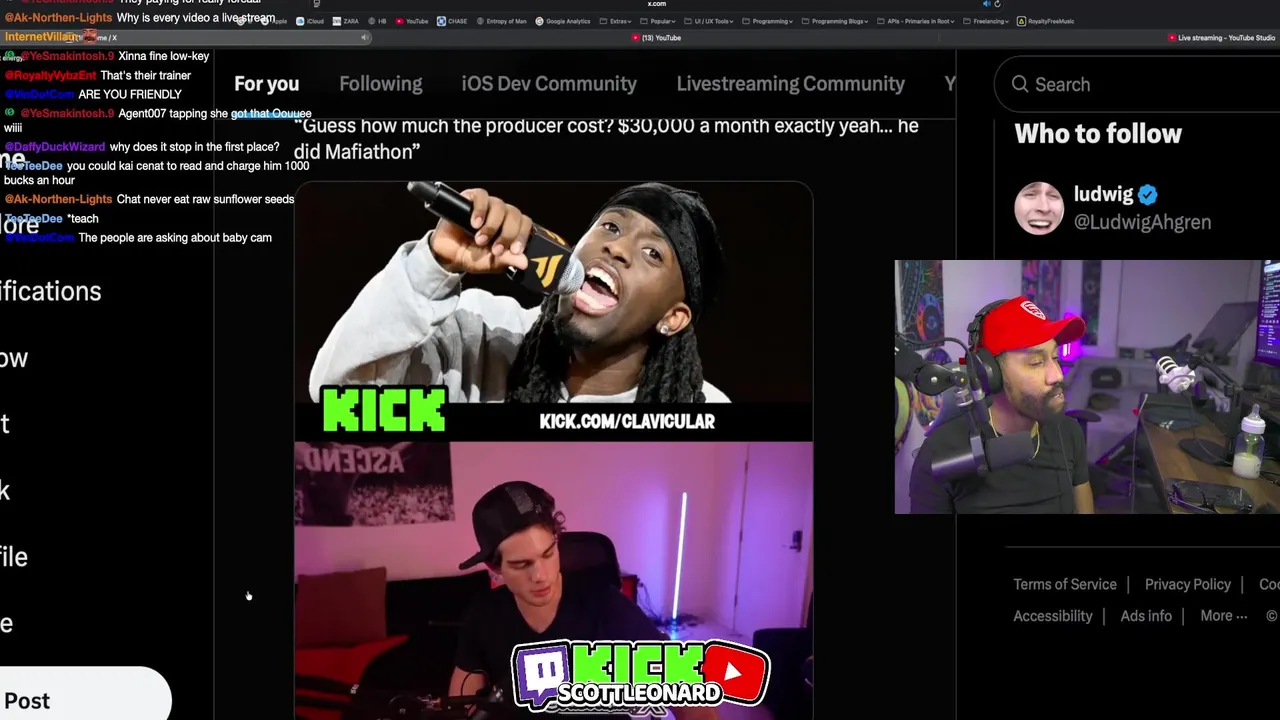The image size is (1280, 720).
Task: Click the X Search input field
Action: click(1138, 84)
